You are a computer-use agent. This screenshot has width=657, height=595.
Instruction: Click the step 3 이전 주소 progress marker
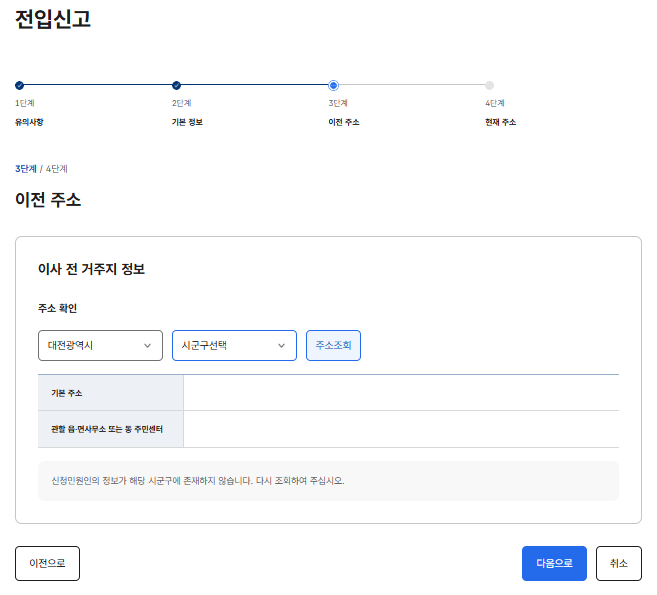pyautogui.click(x=333, y=85)
